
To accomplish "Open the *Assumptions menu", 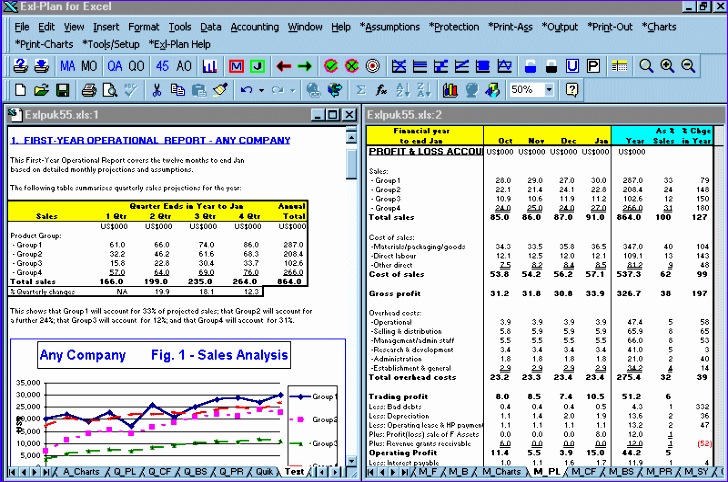I will pos(390,27).
